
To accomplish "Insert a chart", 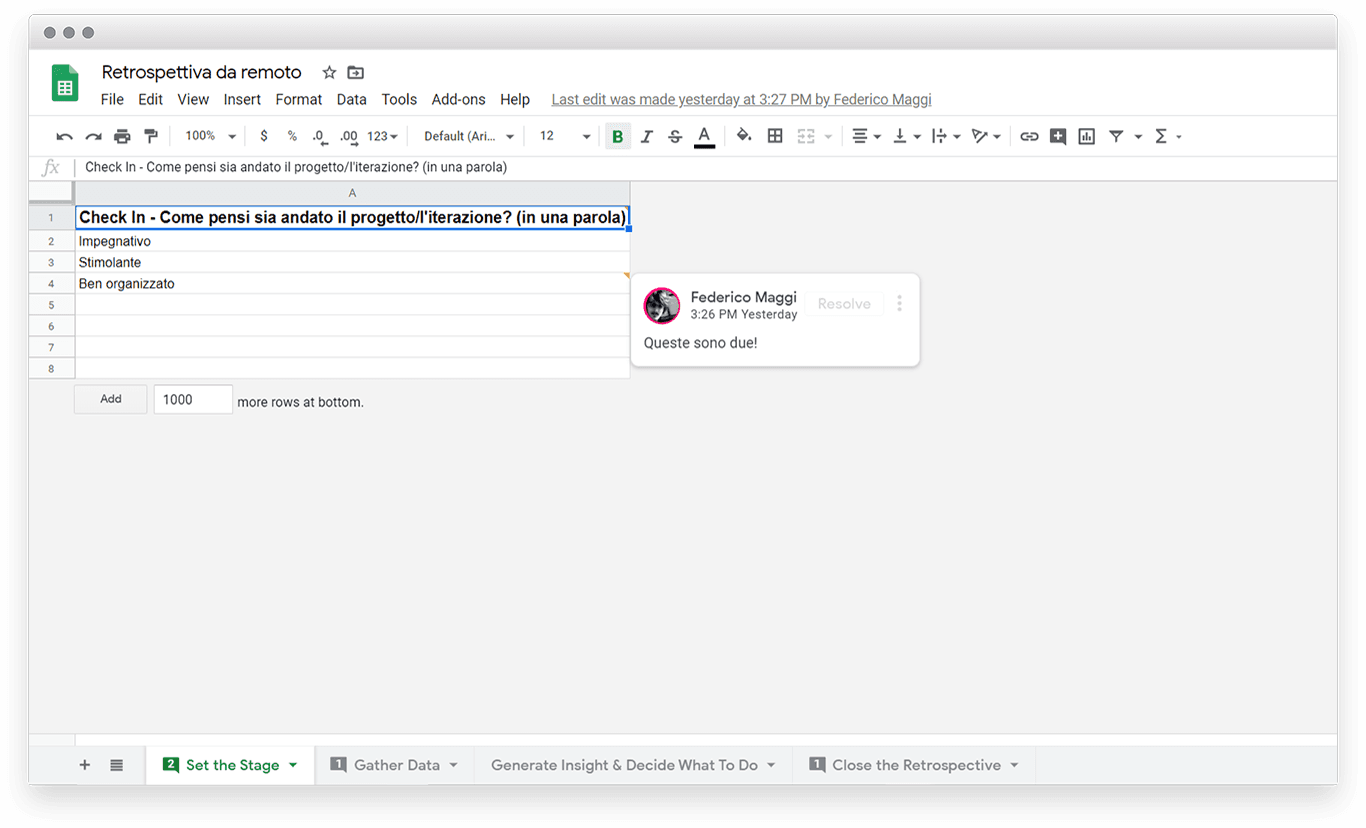I will coord(1087,137).
